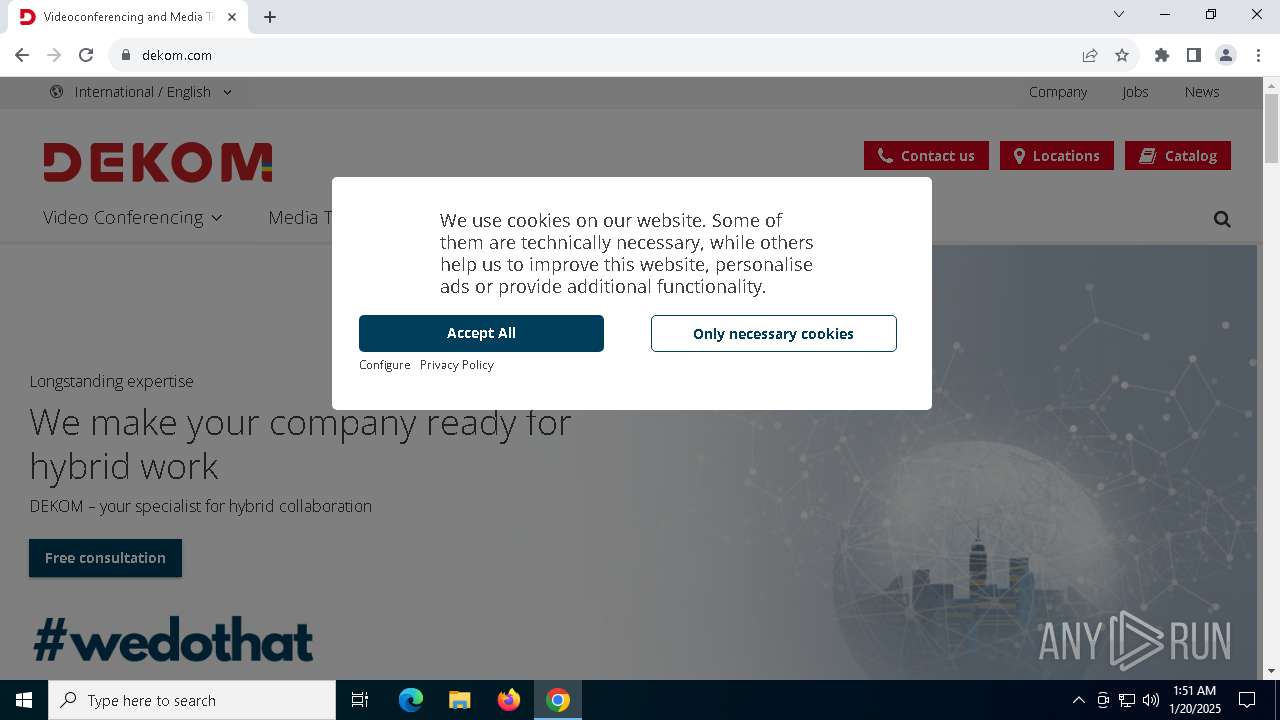Open the Jobs link
This screenshot has height=720, width=1280.
coord(1135,92)
